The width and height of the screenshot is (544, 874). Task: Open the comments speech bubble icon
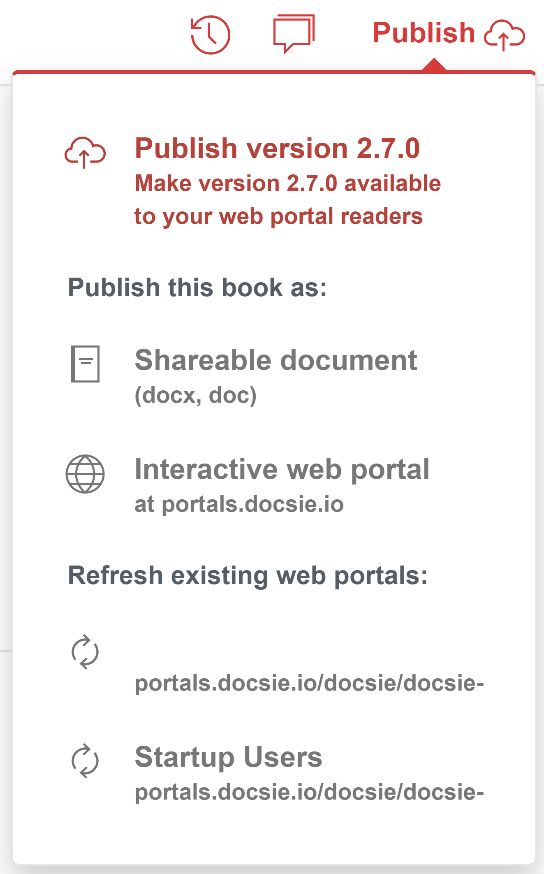pyautogui.click(x=294, y=33)
